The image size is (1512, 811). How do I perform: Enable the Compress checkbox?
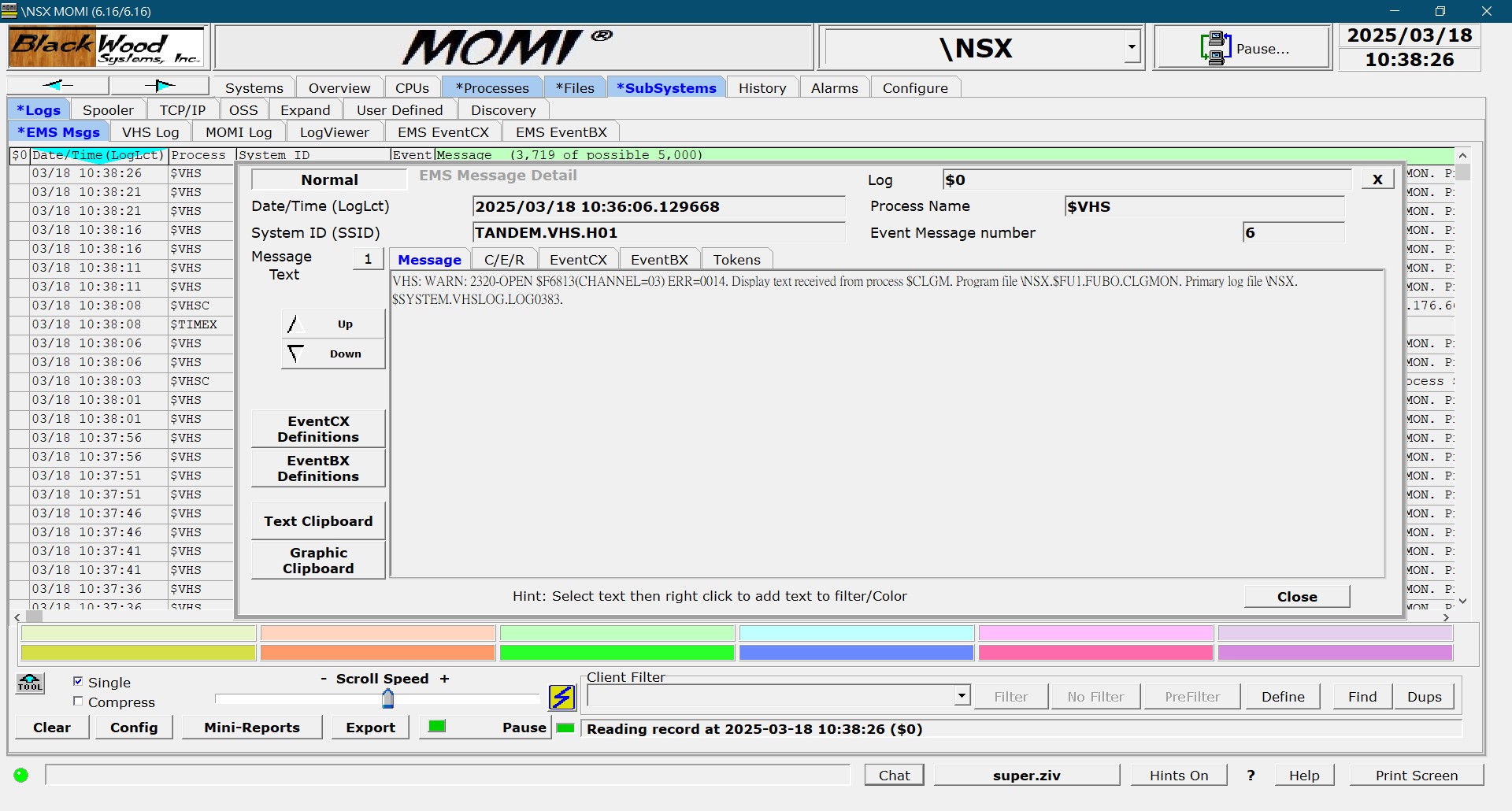[78, 701]
